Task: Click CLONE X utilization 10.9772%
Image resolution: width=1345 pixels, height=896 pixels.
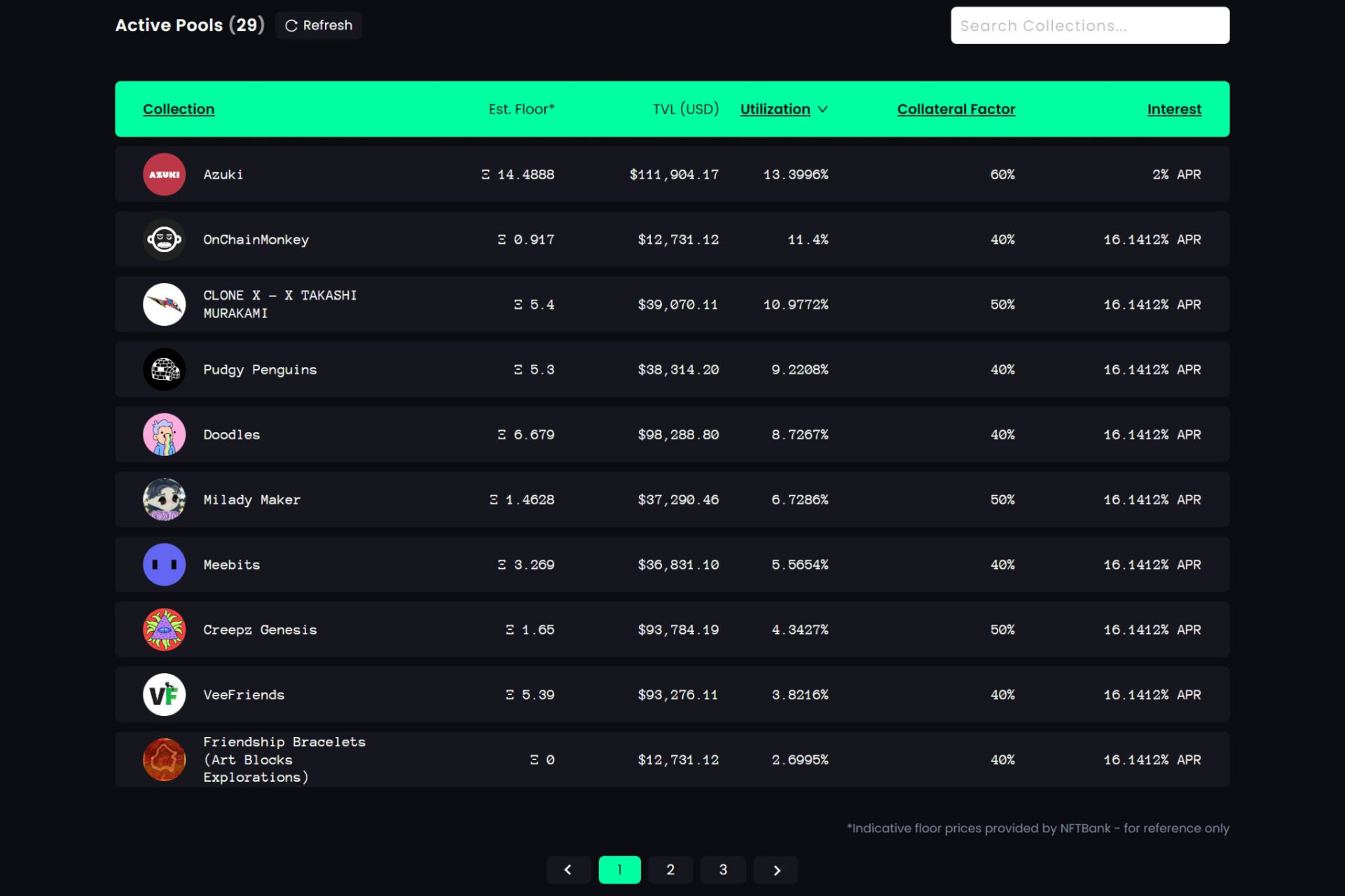Action: [x=796, y=305]
